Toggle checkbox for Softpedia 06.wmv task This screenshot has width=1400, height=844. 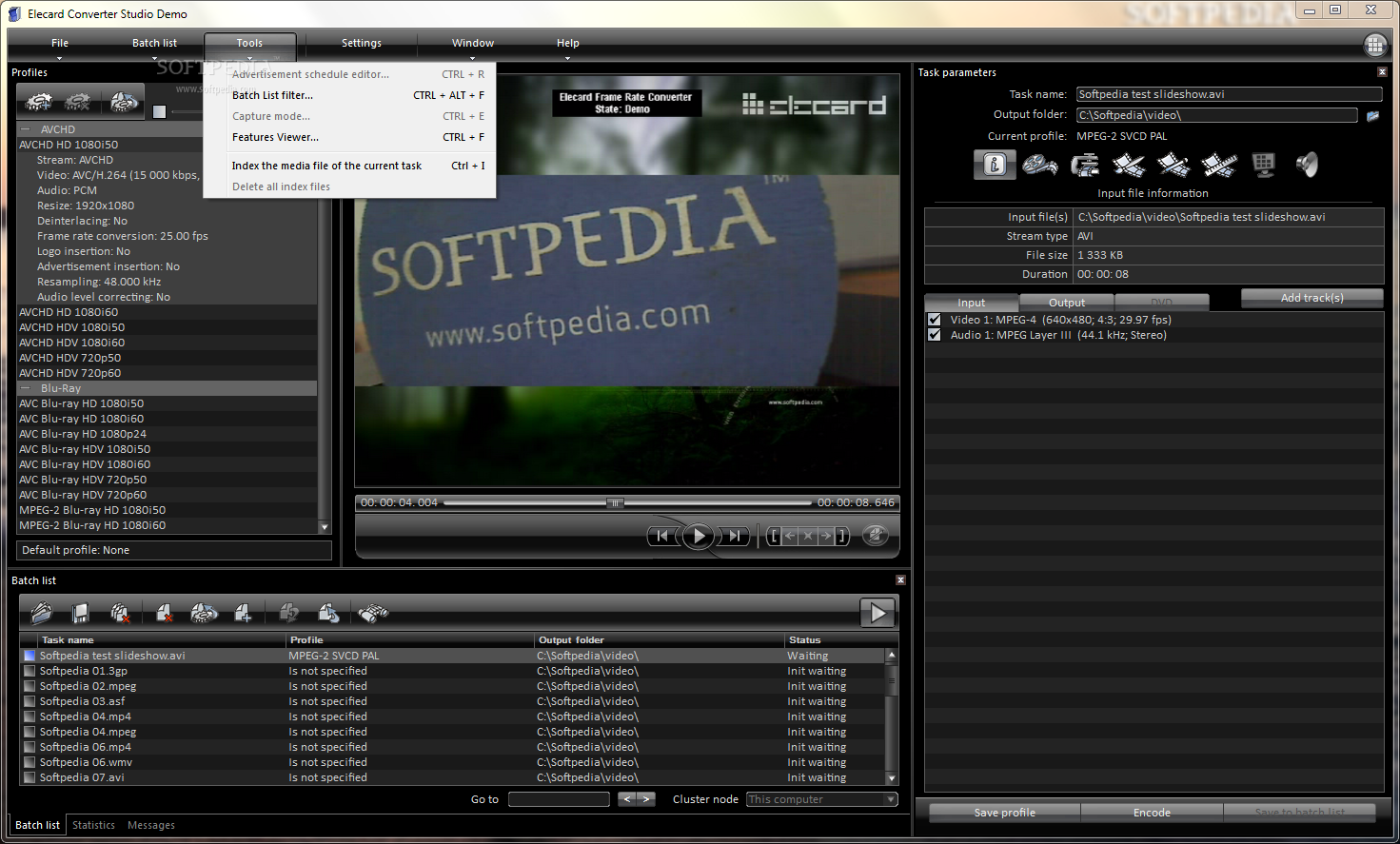(30, 762)
